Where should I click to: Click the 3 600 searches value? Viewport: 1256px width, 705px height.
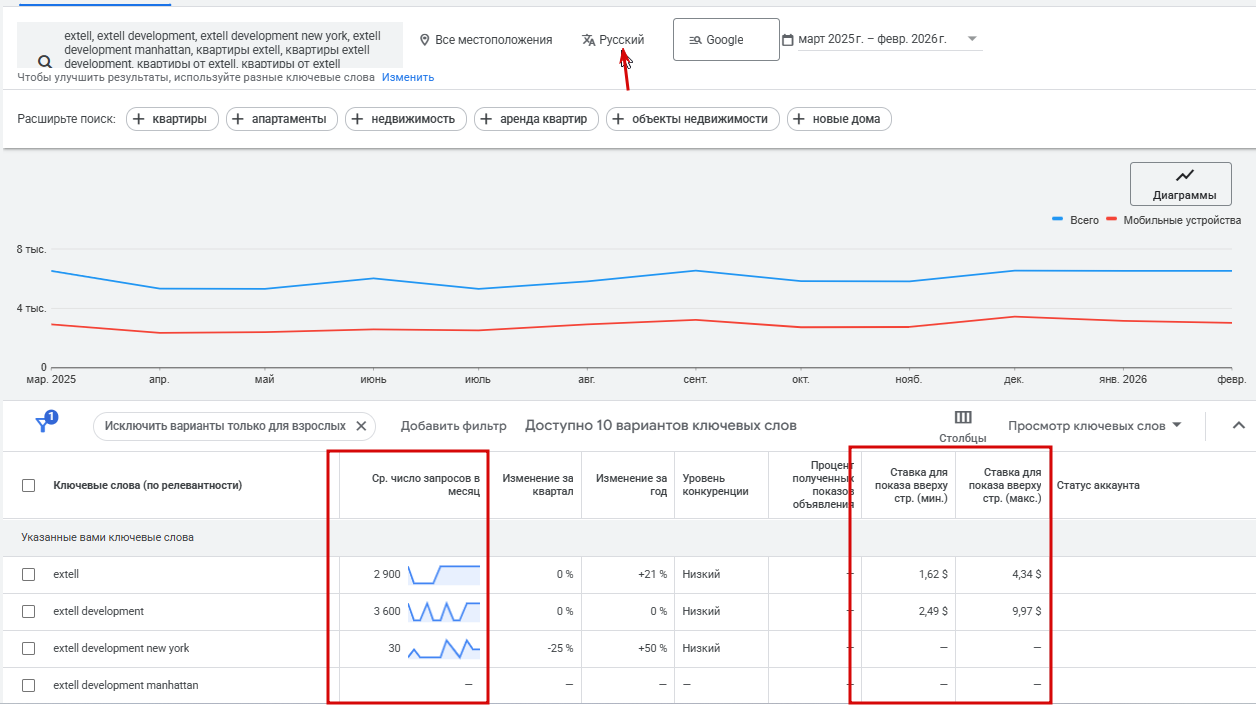pyautogui.click(x=387, y=612)
